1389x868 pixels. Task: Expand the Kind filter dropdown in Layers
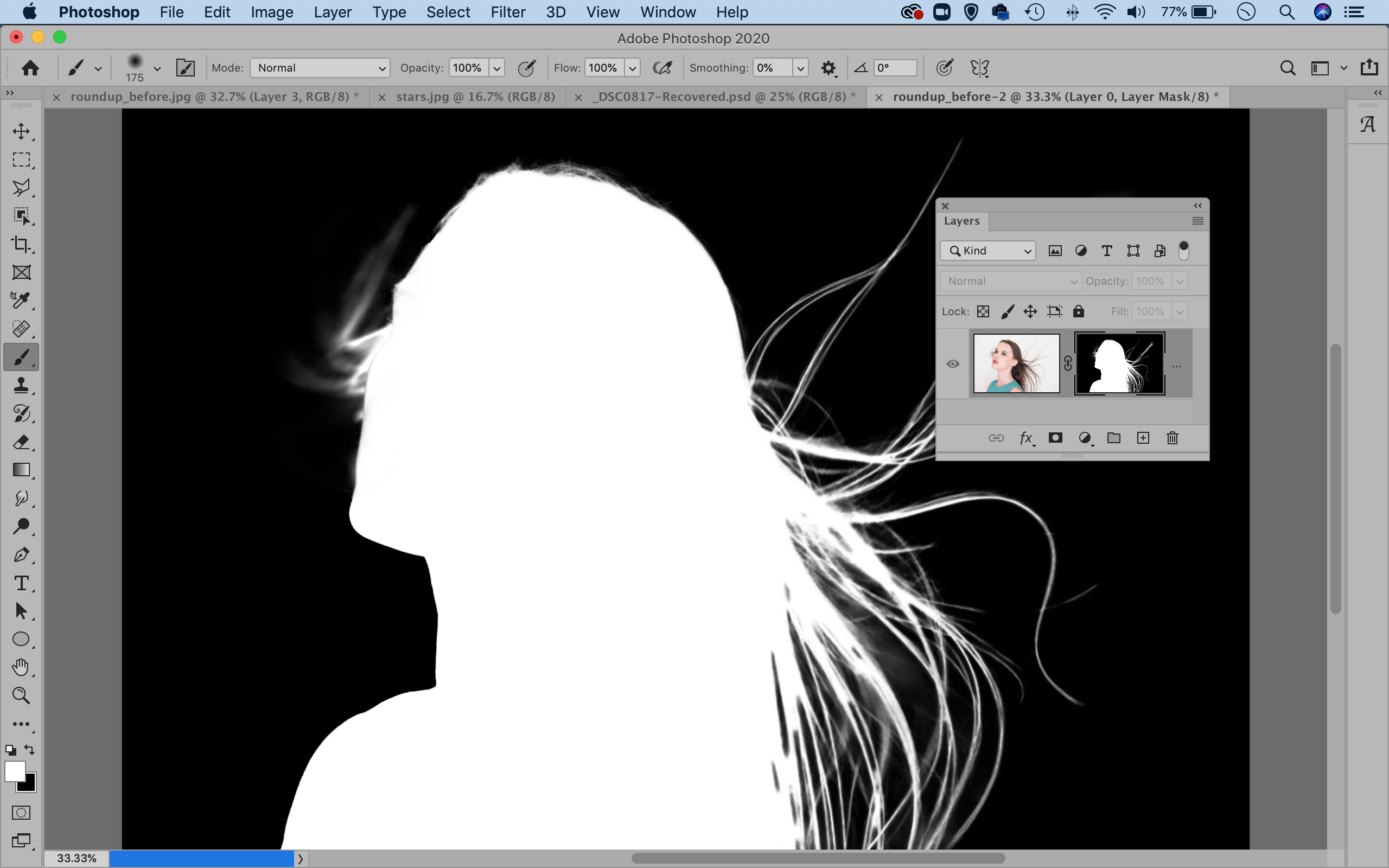988,250
